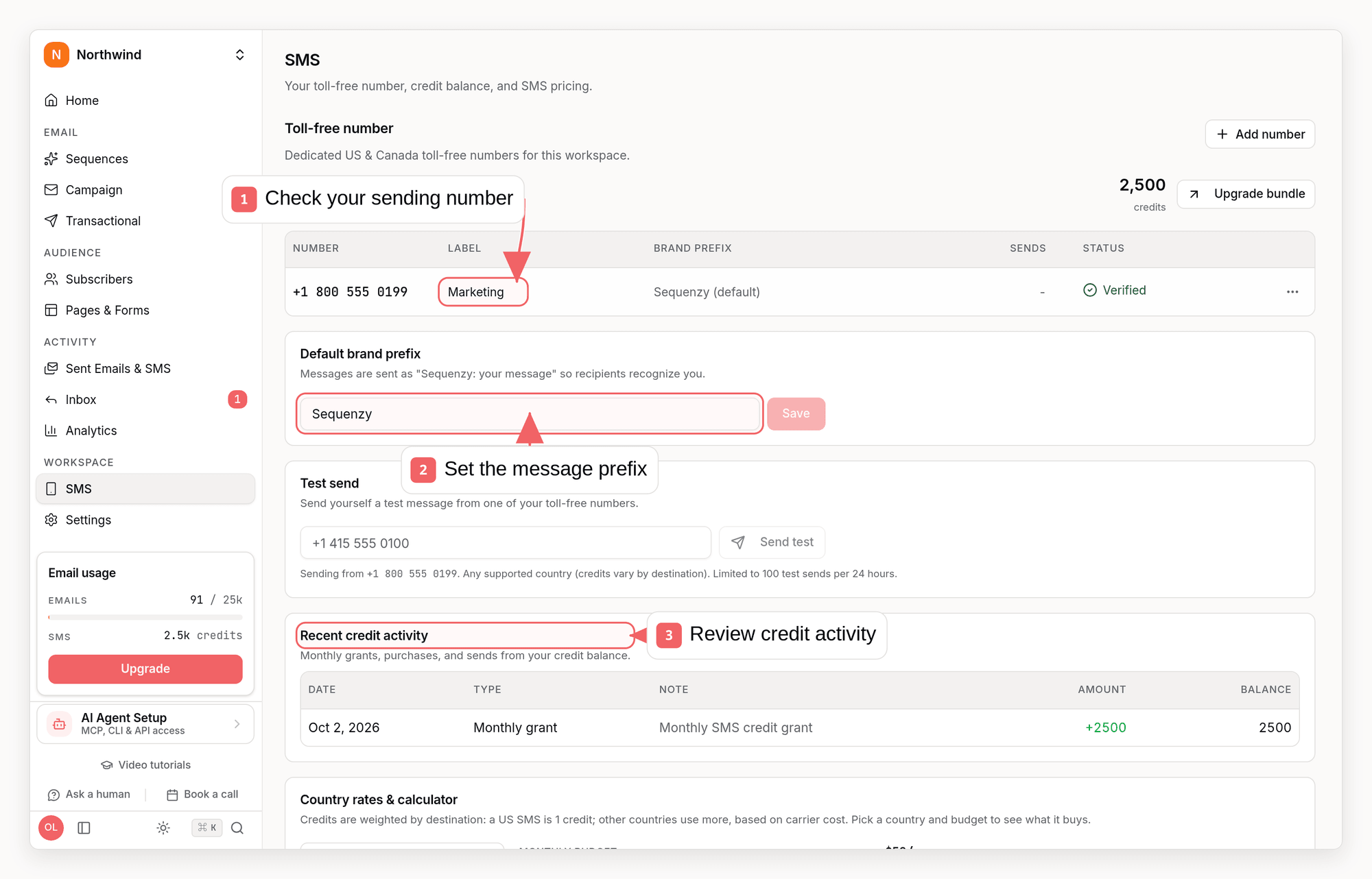Viewport: 1372px width, 879px height.
Task: Click the Video tutorials graduation cap icon
Action: [107, 764]
